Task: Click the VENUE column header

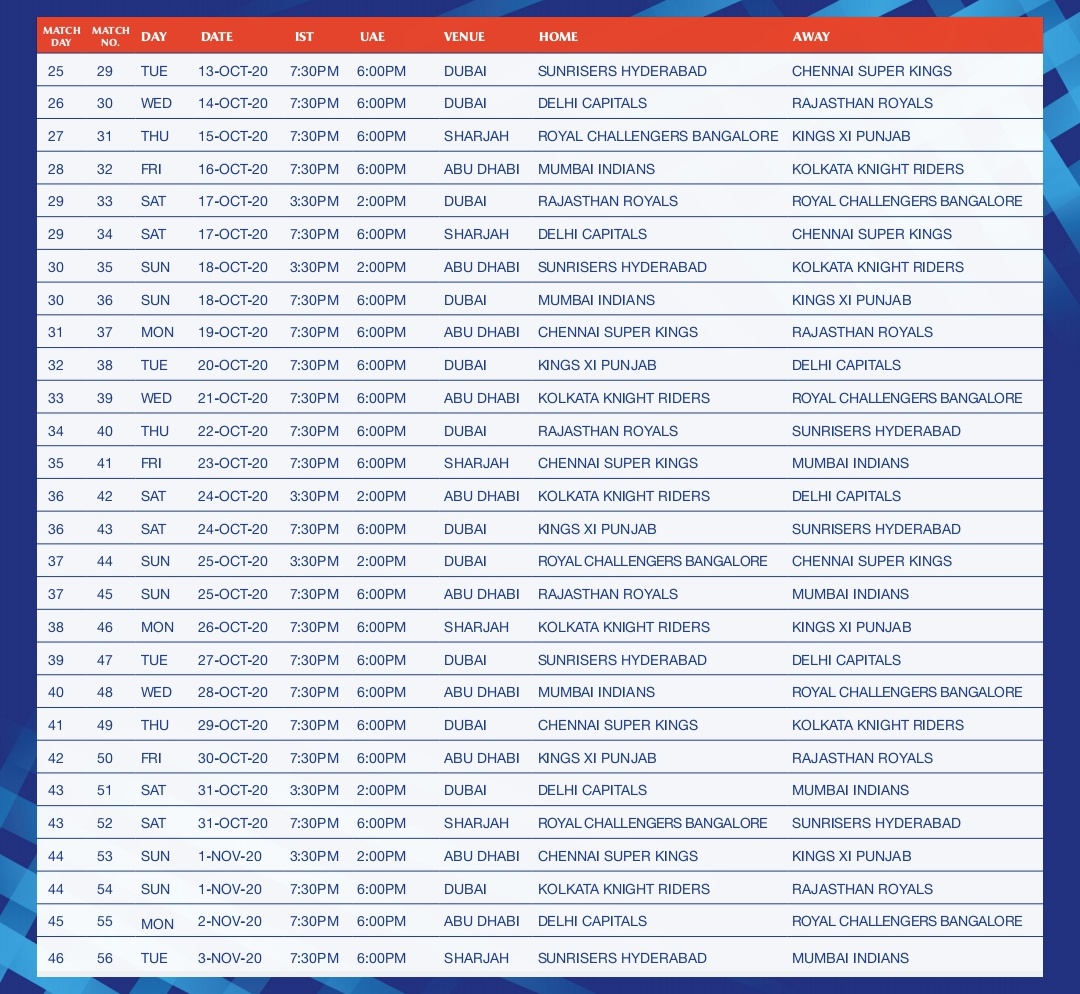Action: click(464, 37)
